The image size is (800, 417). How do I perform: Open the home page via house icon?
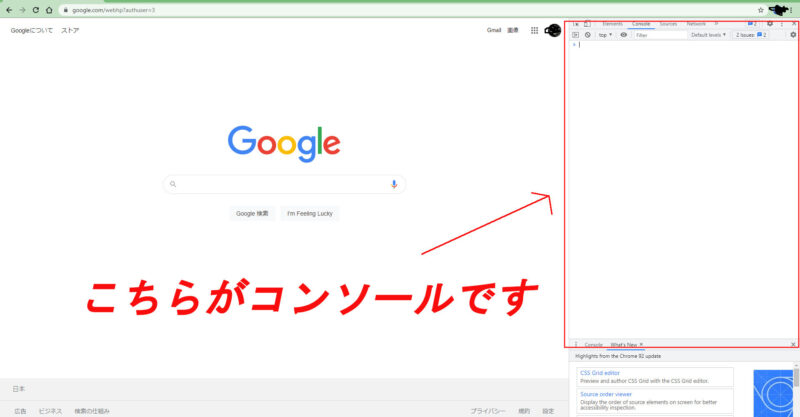[49, 10]
